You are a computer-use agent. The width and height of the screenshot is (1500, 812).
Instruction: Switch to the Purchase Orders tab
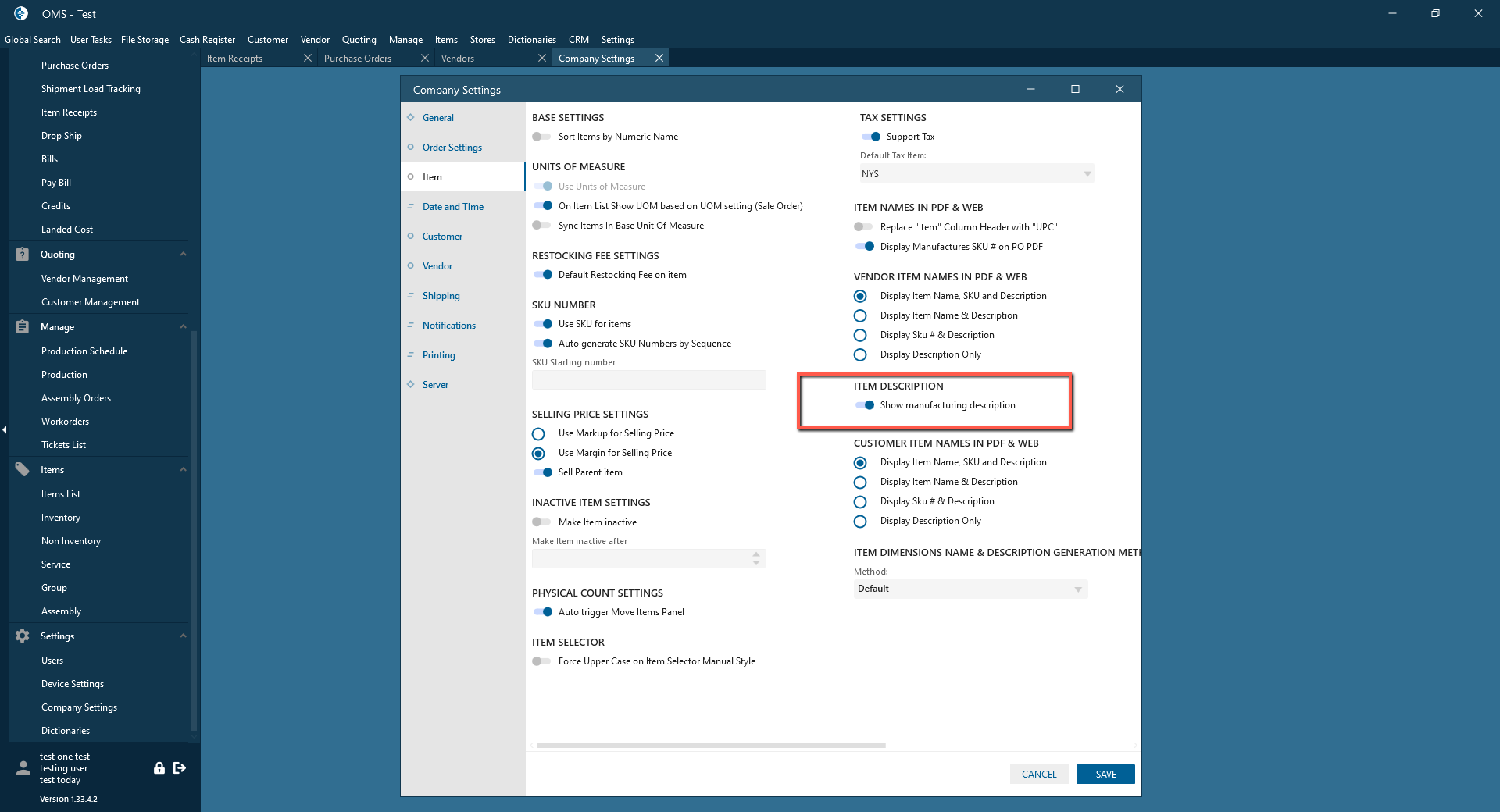pyautogui.click(x=358, y=59)
